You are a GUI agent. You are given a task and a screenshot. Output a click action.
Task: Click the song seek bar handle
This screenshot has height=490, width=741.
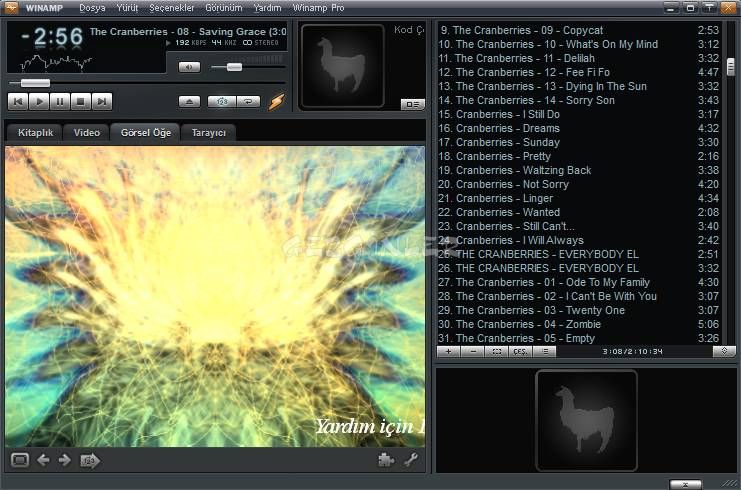pos(35,83)
